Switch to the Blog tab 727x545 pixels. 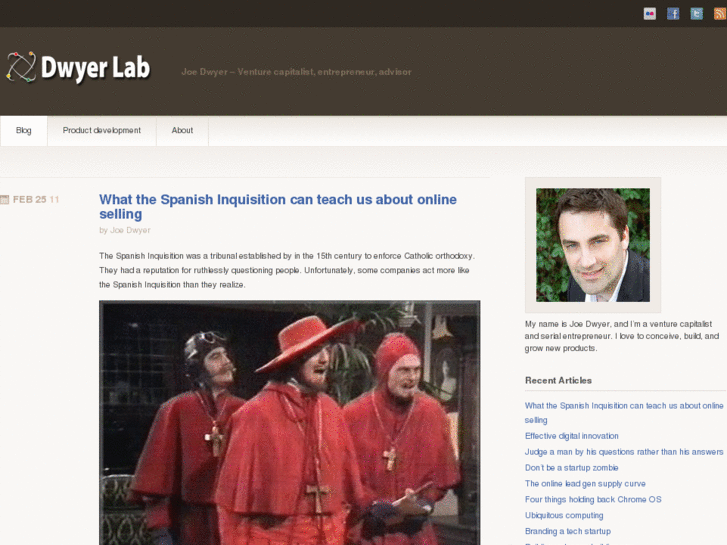(24, 131)
